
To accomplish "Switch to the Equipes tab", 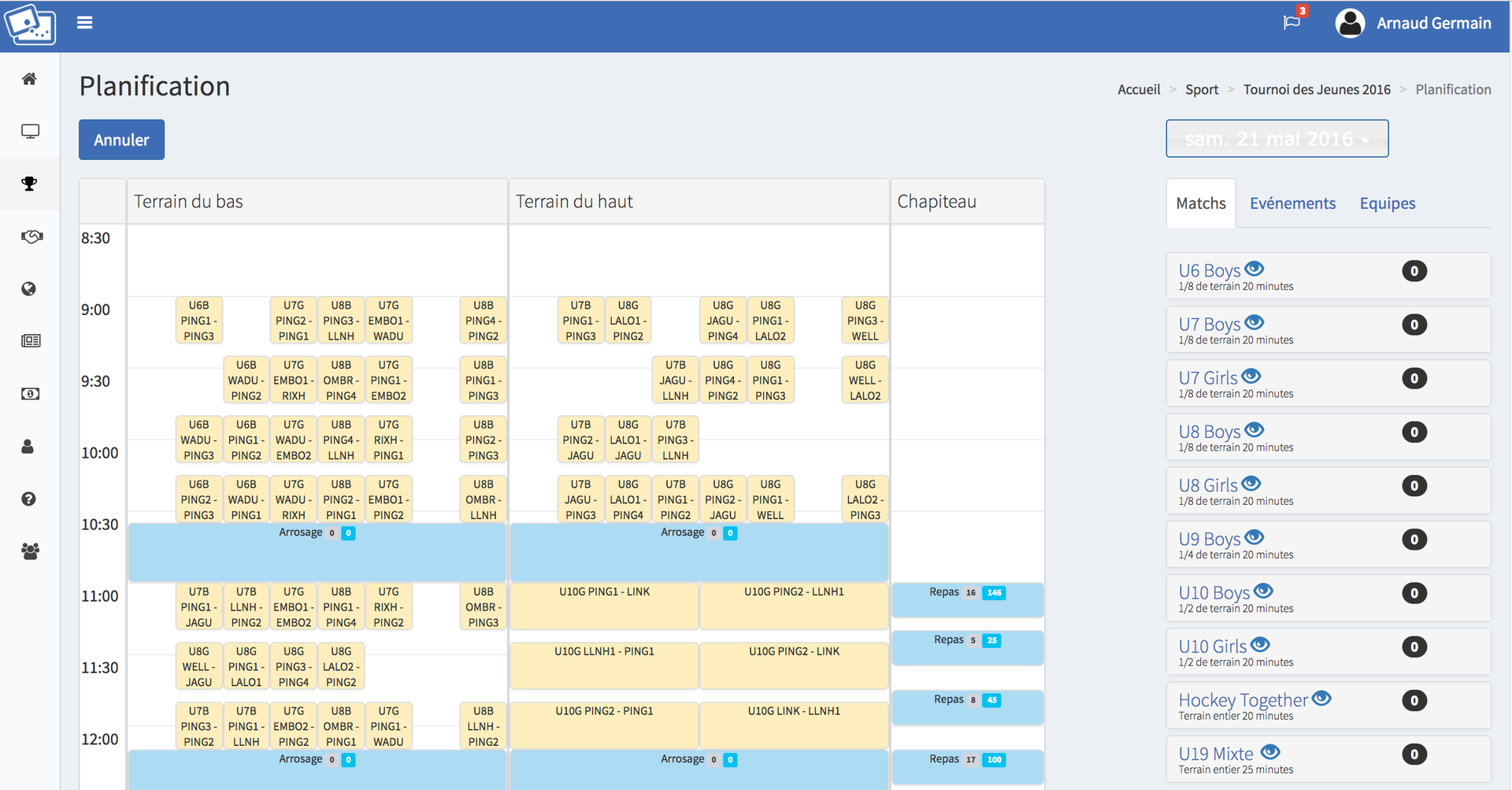I will click(1387, 203).
